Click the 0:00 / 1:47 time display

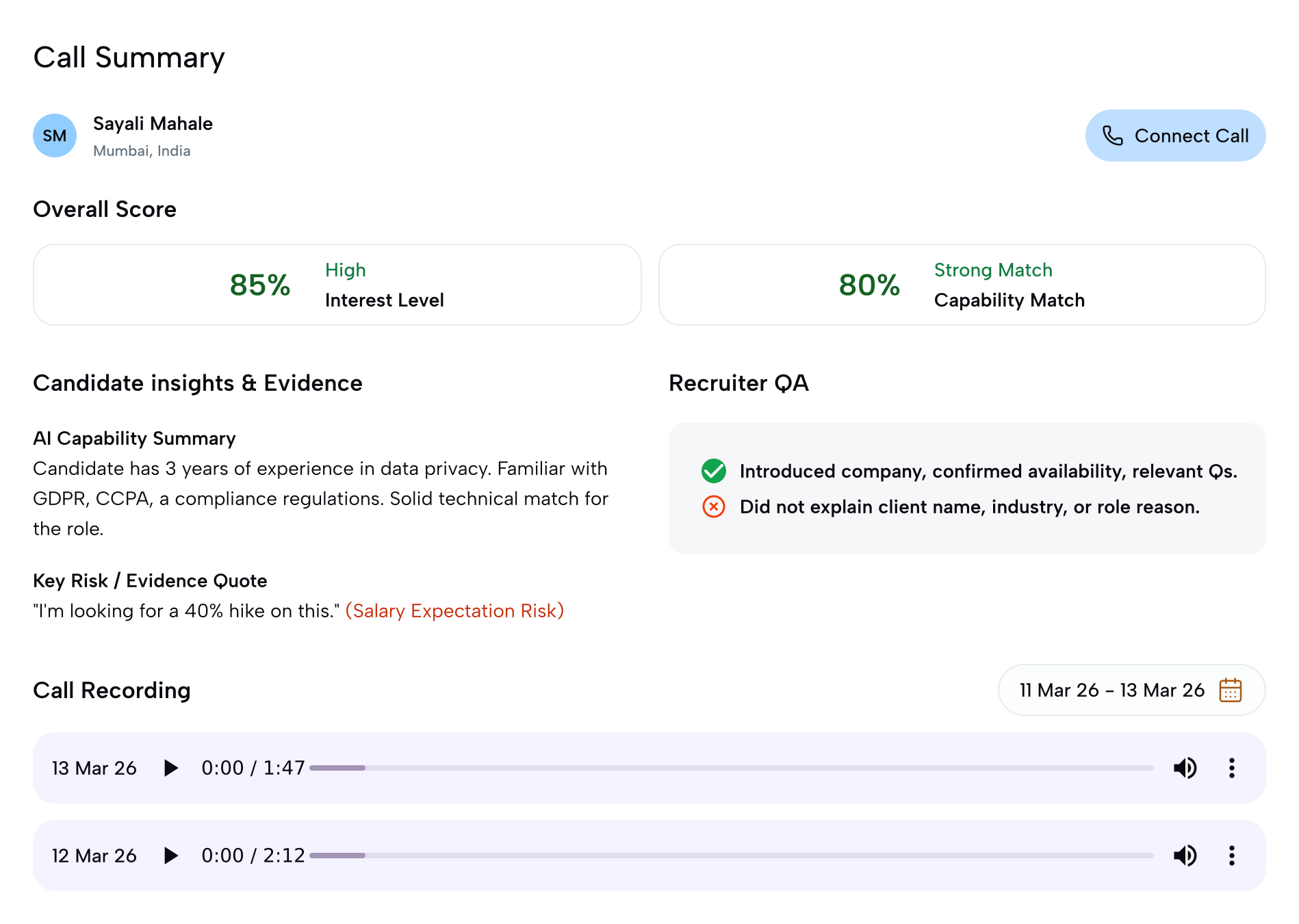point(253,768)
